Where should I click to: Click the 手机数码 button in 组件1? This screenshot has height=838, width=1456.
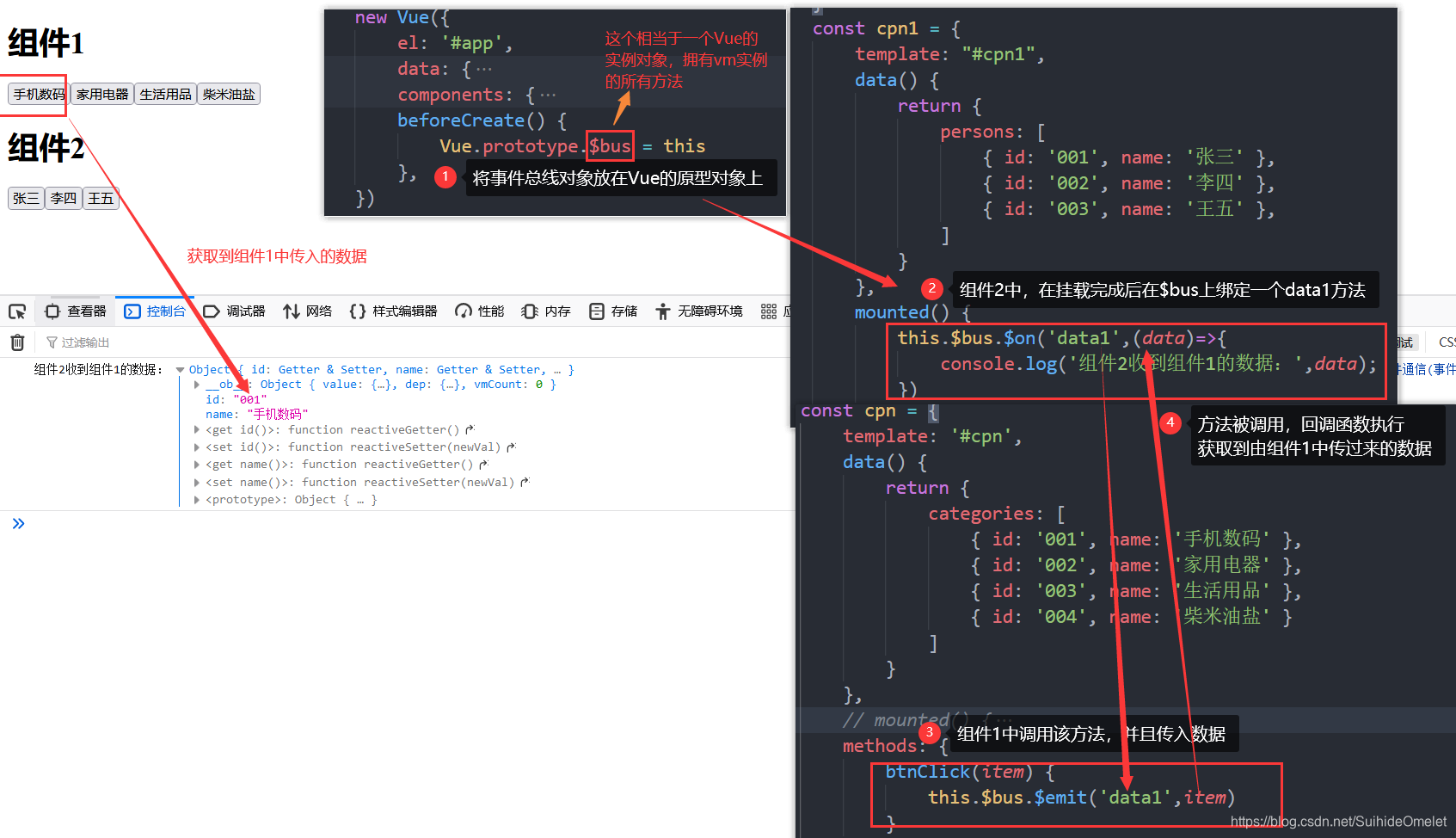click(39, 95)
